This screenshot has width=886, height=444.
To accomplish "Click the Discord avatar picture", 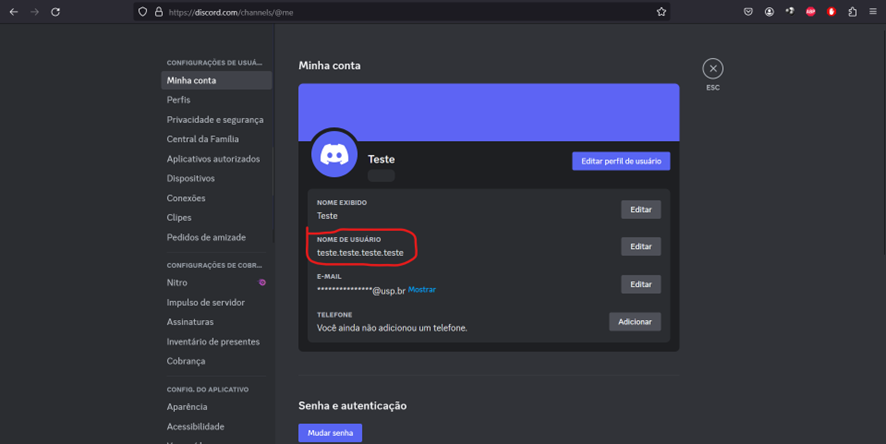I will [x=334, y=154].
